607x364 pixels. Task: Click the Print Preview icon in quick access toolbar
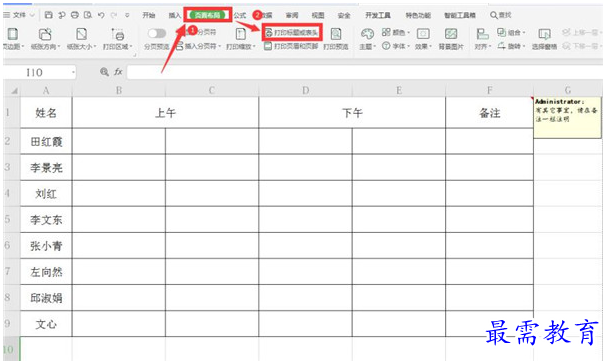[x=88, y=15]
